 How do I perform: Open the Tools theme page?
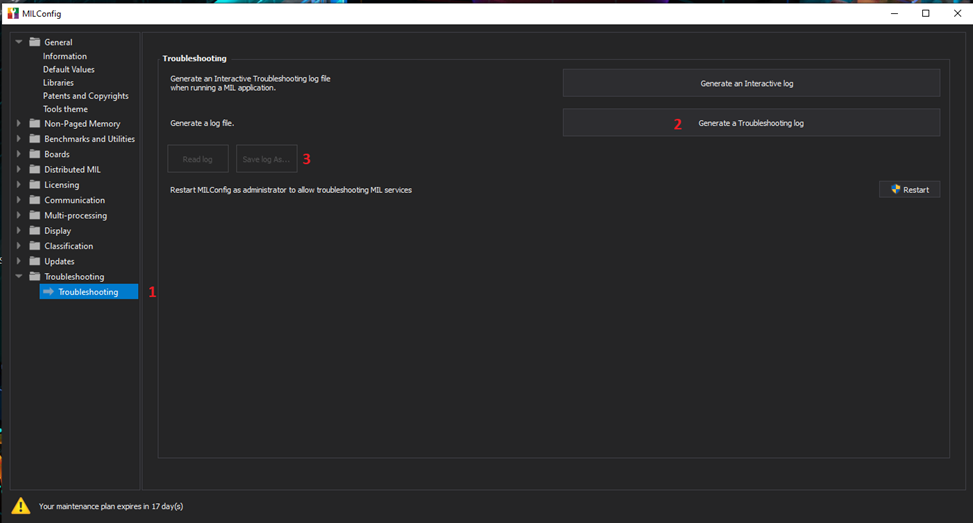pyautogui.click(x=65, y=109)
